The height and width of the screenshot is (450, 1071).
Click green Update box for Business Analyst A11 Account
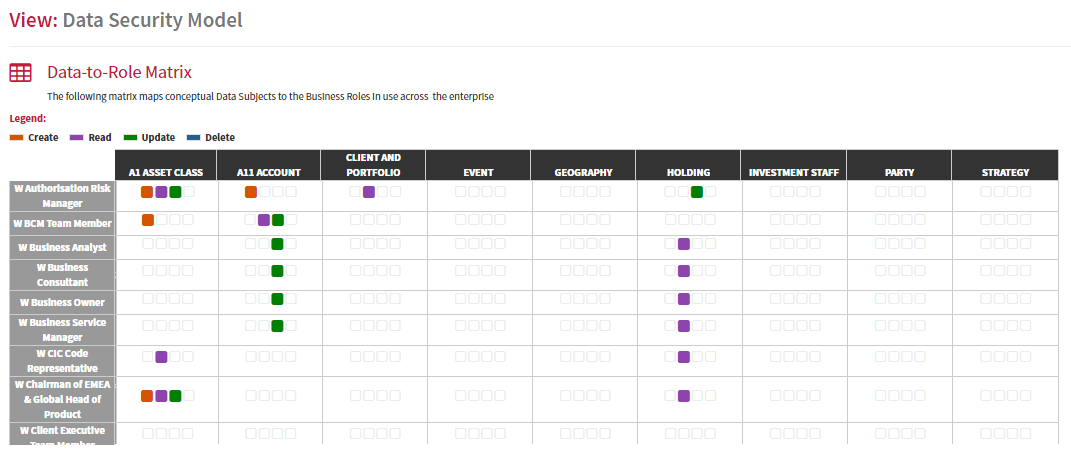click(x=277, y=244)
